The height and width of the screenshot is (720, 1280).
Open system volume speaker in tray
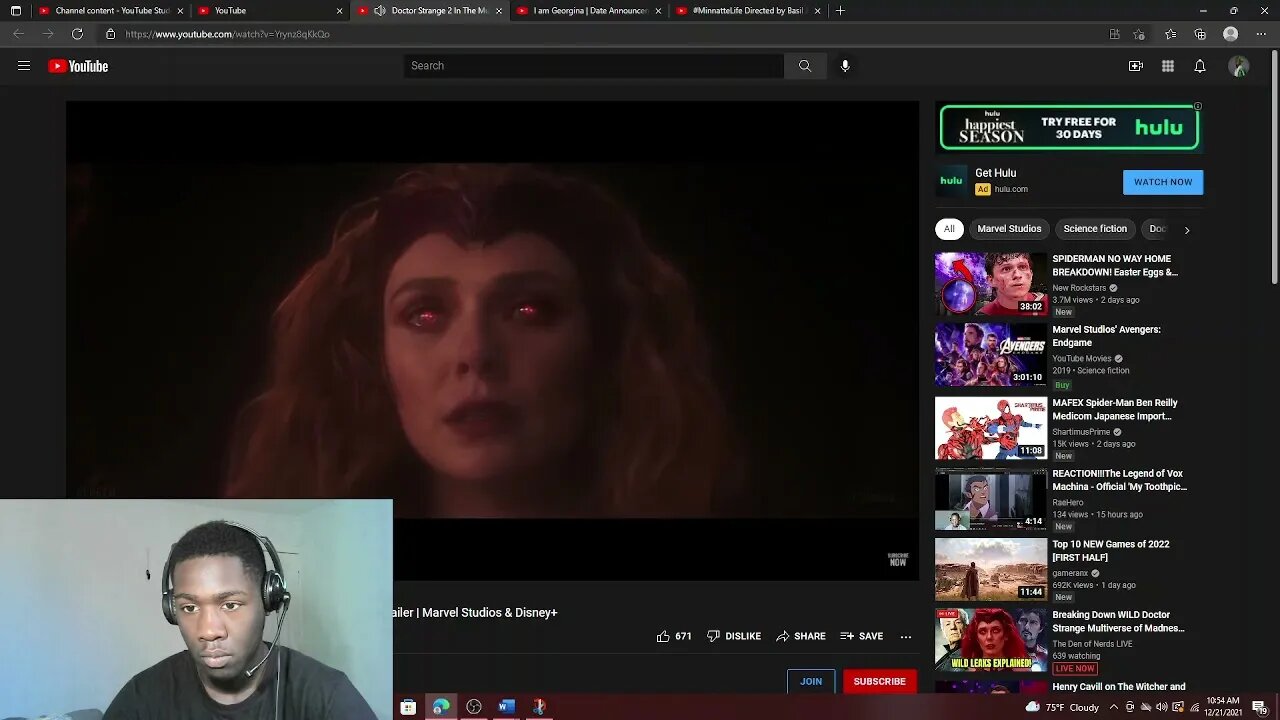(x=1161, y=707)
